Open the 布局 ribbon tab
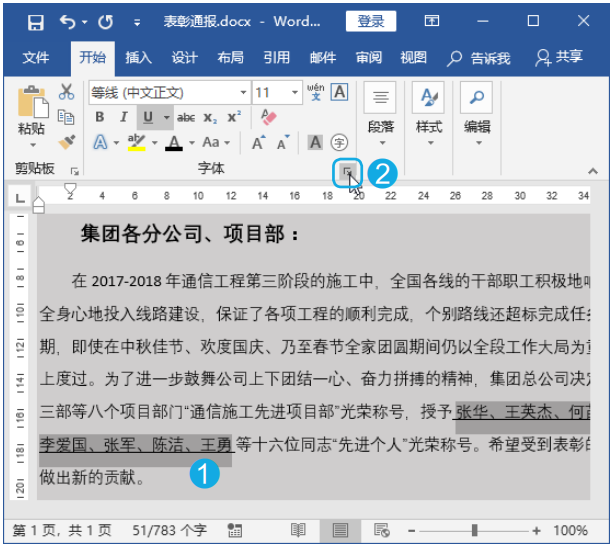614x548 pixels. (230, 57)
